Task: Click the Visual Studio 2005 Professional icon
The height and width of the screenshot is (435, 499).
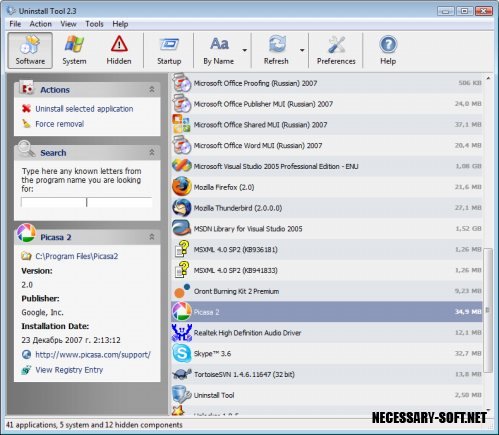Action: (182, 166)
